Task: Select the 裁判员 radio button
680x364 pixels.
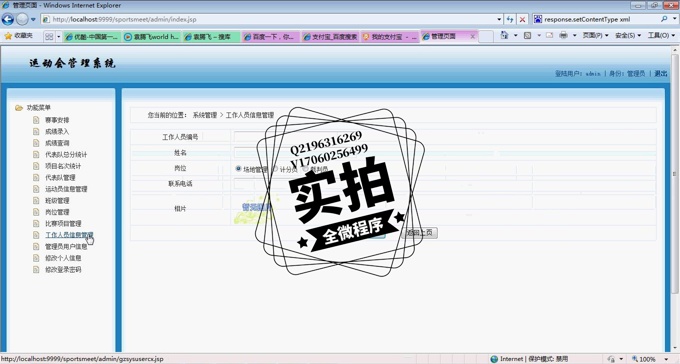Action: point(305,168)
